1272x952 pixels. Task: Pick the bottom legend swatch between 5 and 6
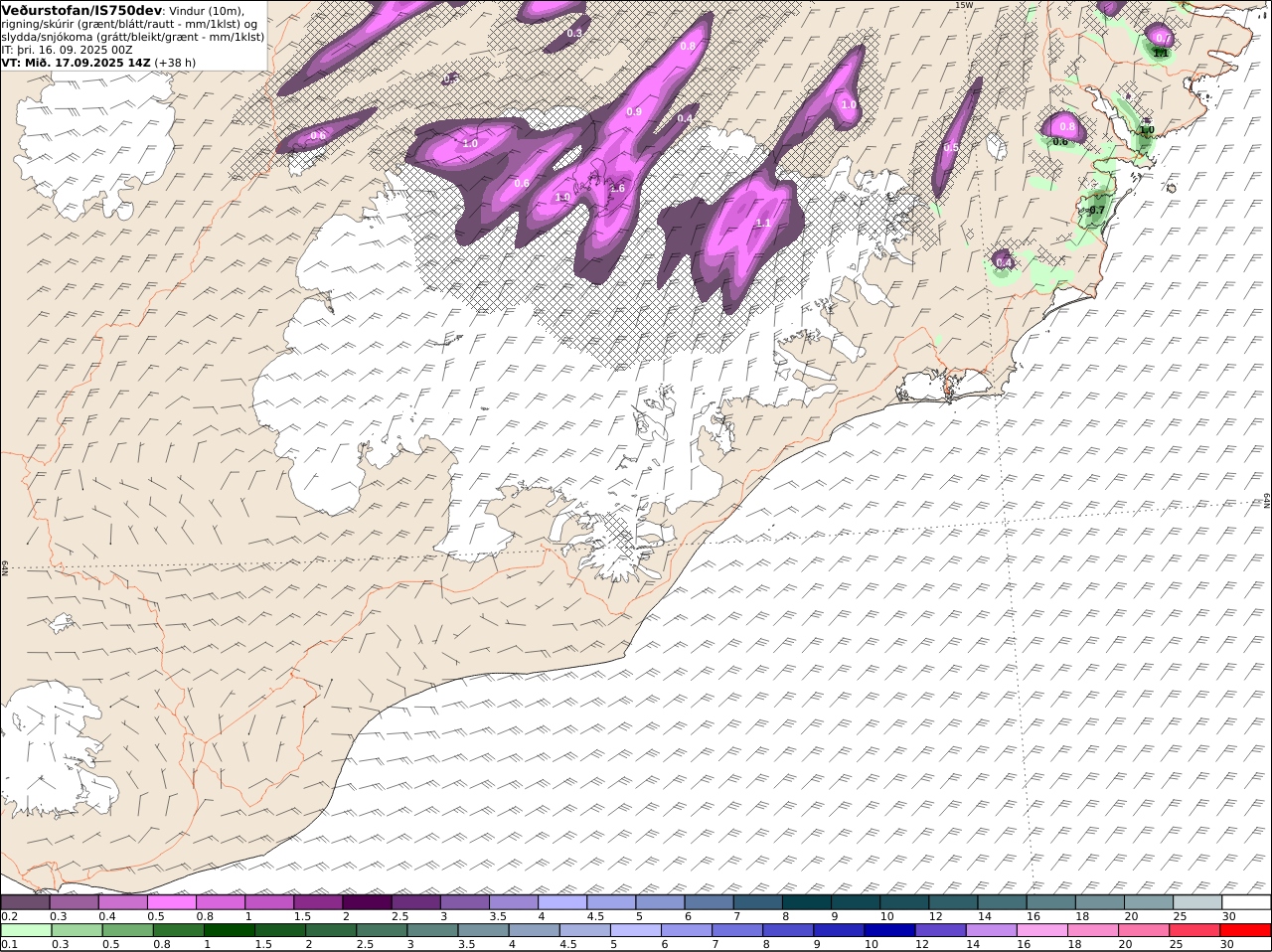coord(636,930)
